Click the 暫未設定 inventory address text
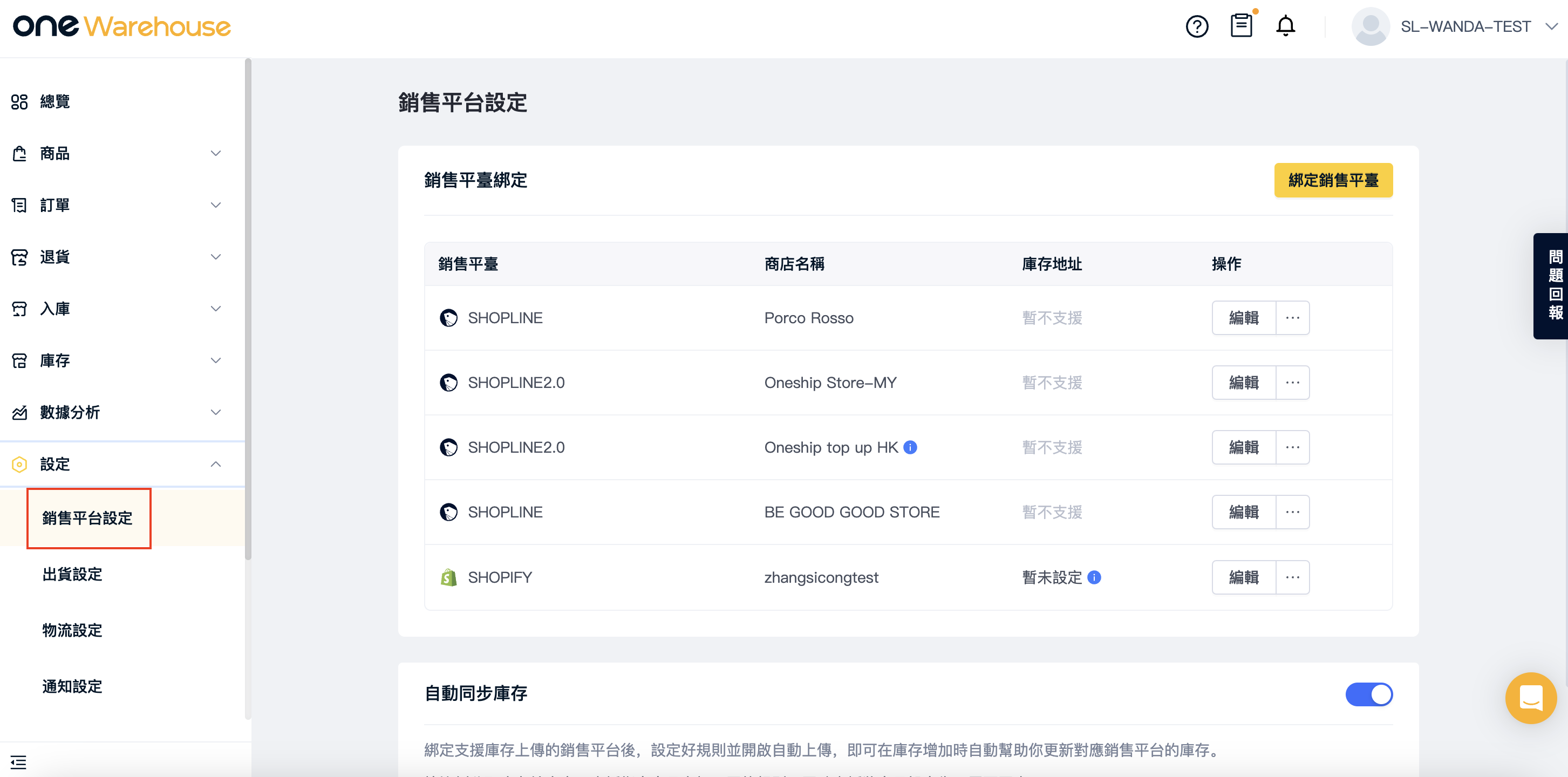Viewport: 1568px width, 777px height. coord(1052,577)
